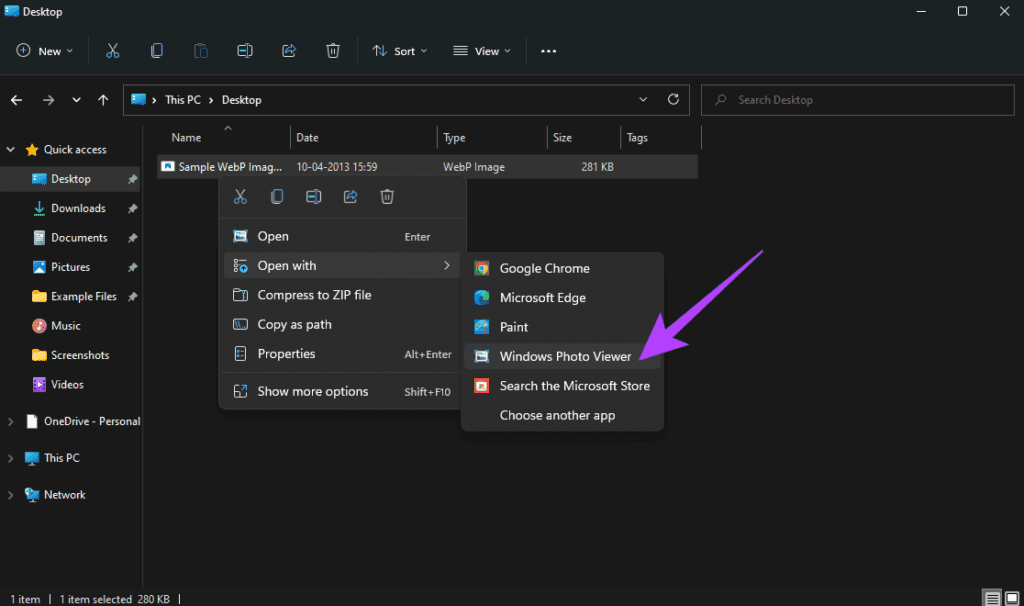The image size is (1024, 606).
Task: Go forward with the forward arrow
Action: tap(48, 100)
